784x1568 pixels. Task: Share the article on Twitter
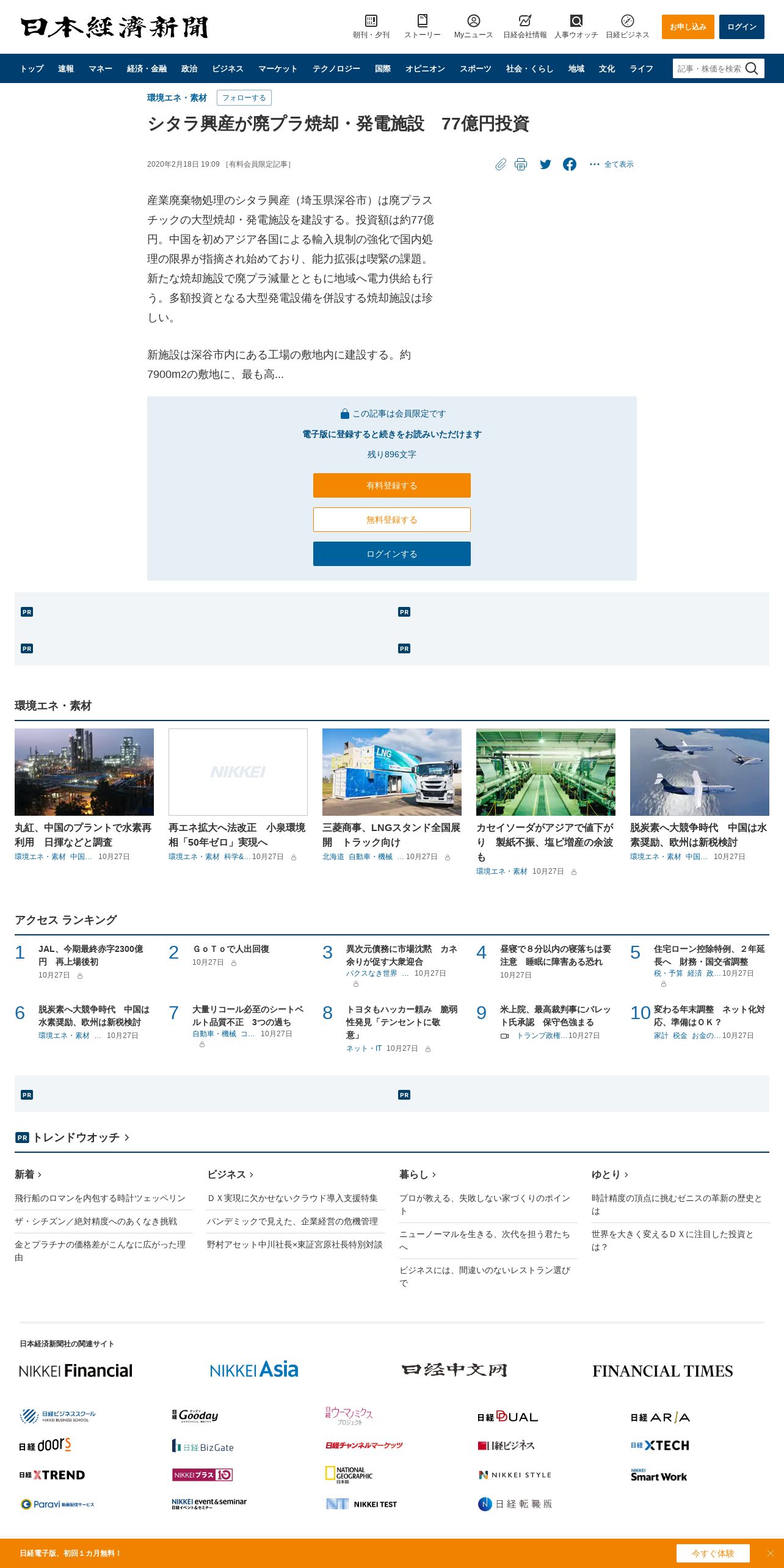pyautogui.click(x=545, y=164)
